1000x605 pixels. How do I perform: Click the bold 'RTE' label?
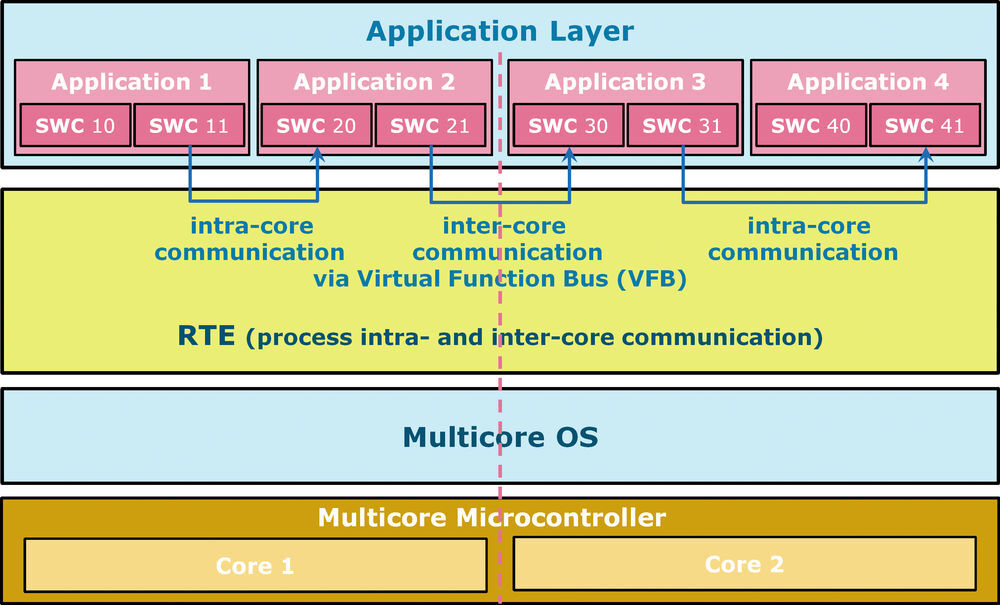point(206,335)
